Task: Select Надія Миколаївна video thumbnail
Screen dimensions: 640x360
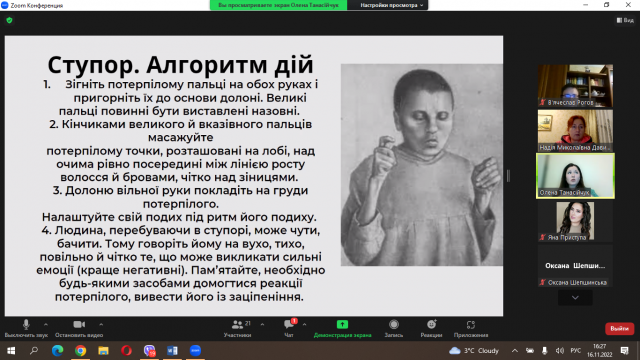Action: pos(575,131)
